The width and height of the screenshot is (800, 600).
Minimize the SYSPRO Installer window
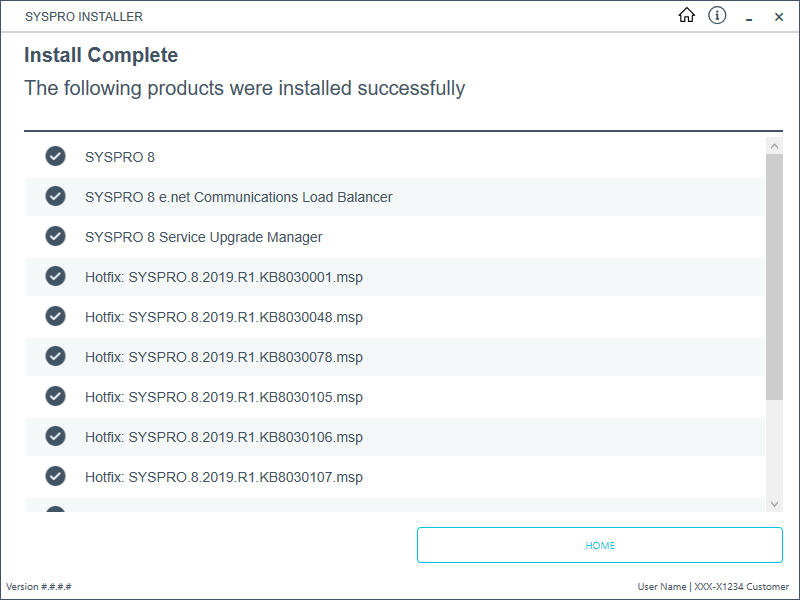point(748,17)
